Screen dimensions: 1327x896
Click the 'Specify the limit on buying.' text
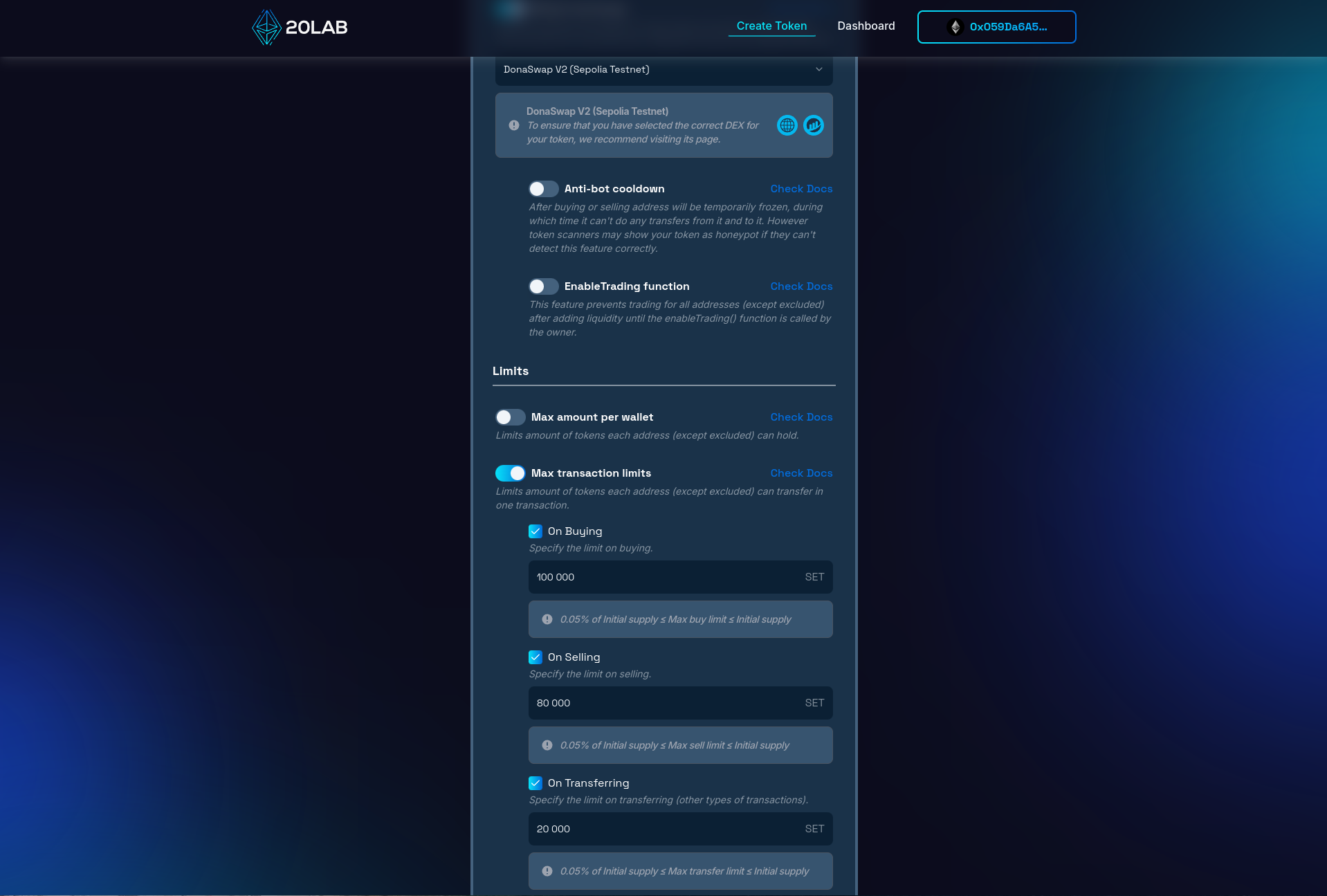[591, 548]
